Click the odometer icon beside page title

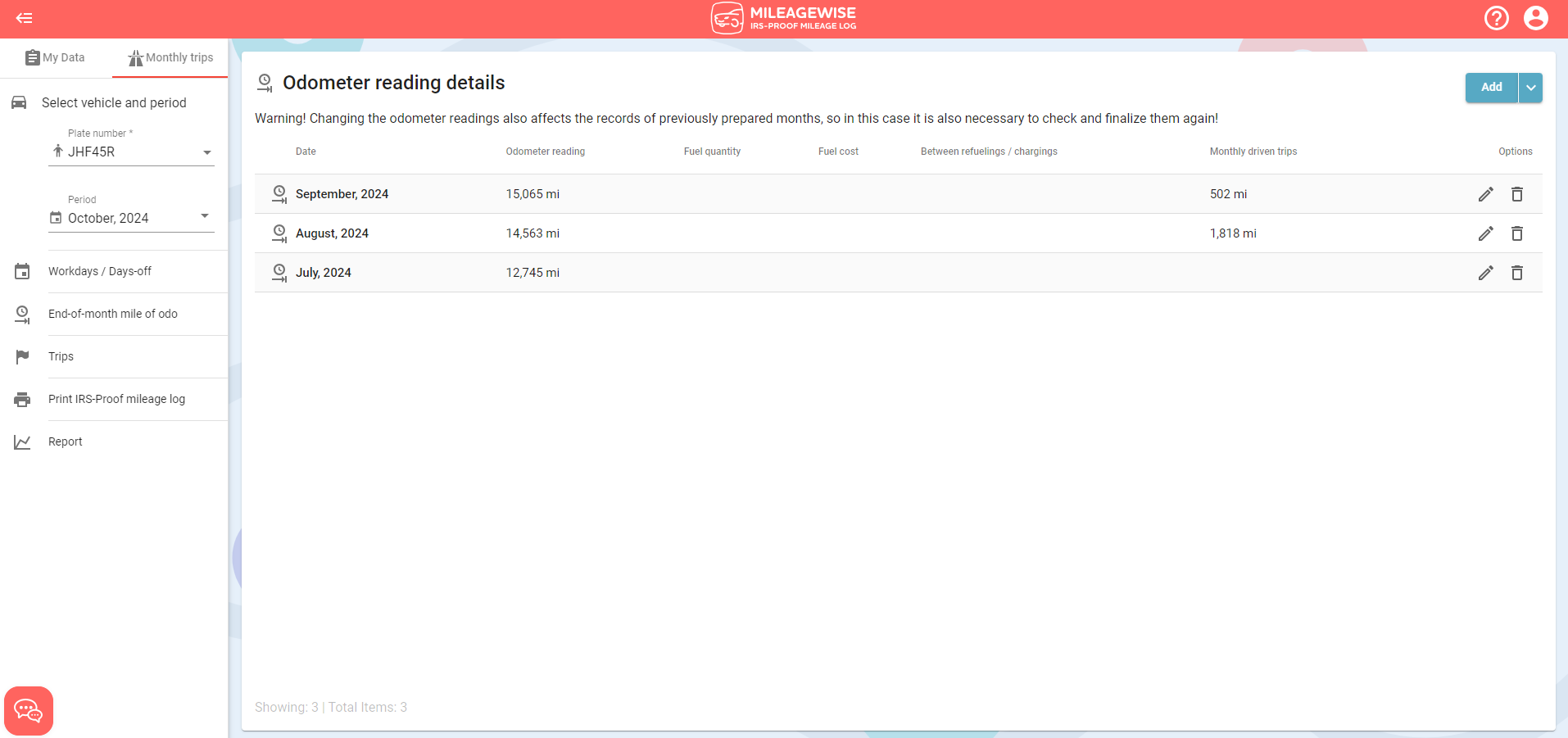[265, 83]
